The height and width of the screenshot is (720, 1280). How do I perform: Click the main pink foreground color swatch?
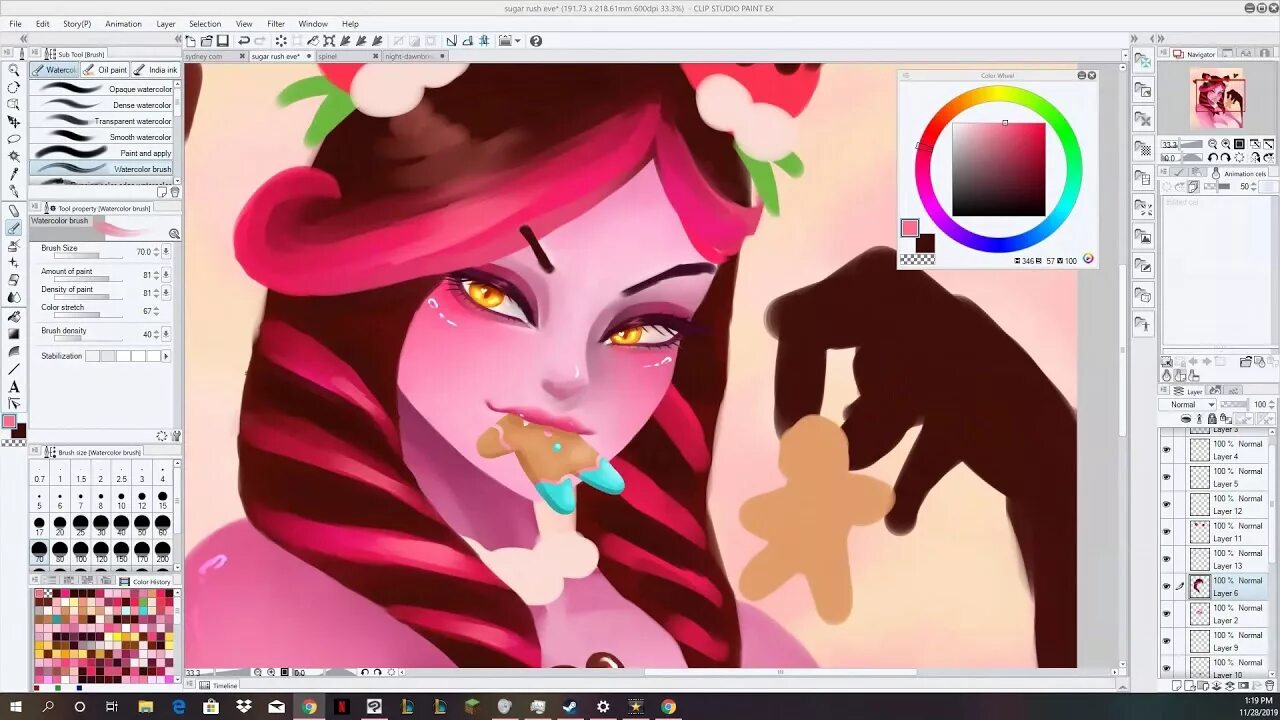(x=909, y=228)
